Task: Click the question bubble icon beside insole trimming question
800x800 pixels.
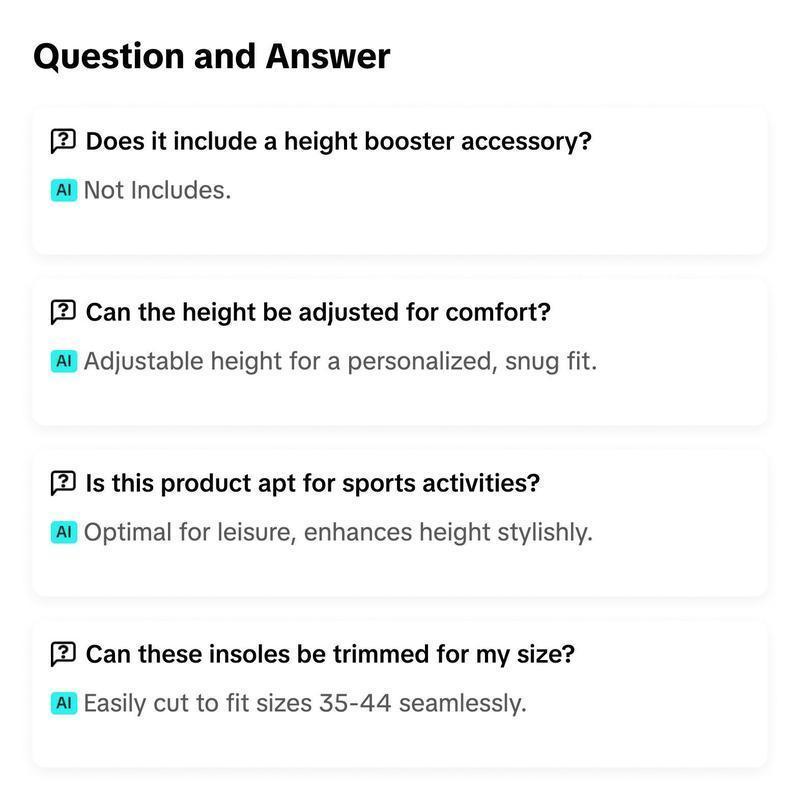Action: (x=63, y=652)
